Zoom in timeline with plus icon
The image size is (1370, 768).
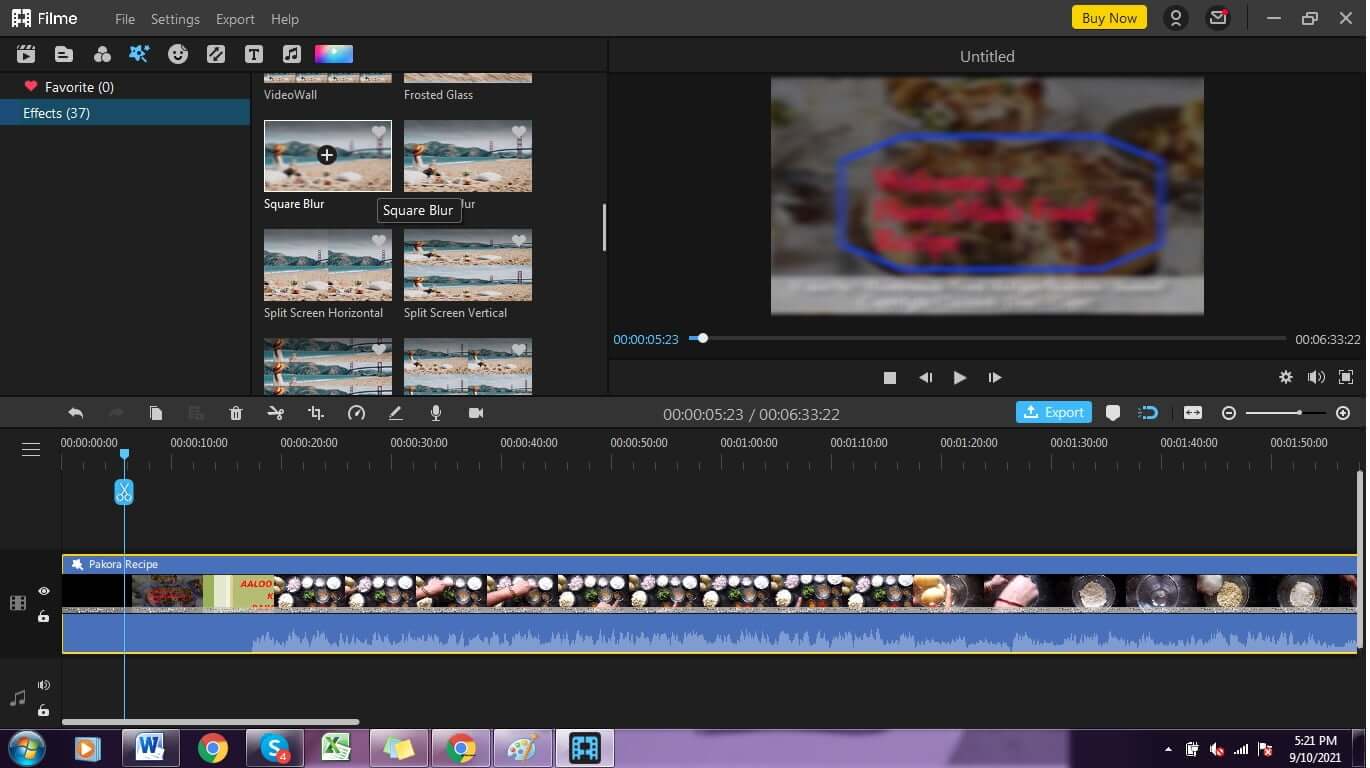(1343, 413)
